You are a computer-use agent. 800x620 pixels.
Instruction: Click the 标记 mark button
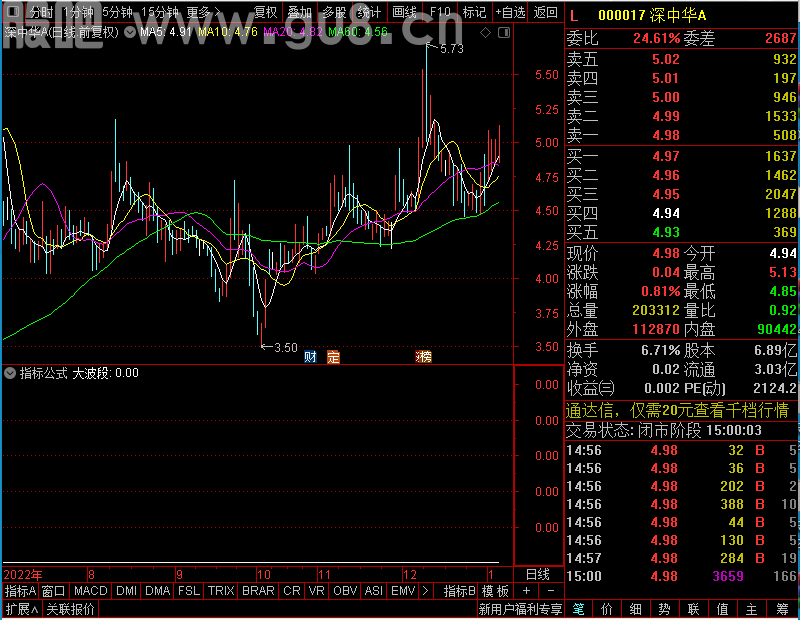coord(474,12)
